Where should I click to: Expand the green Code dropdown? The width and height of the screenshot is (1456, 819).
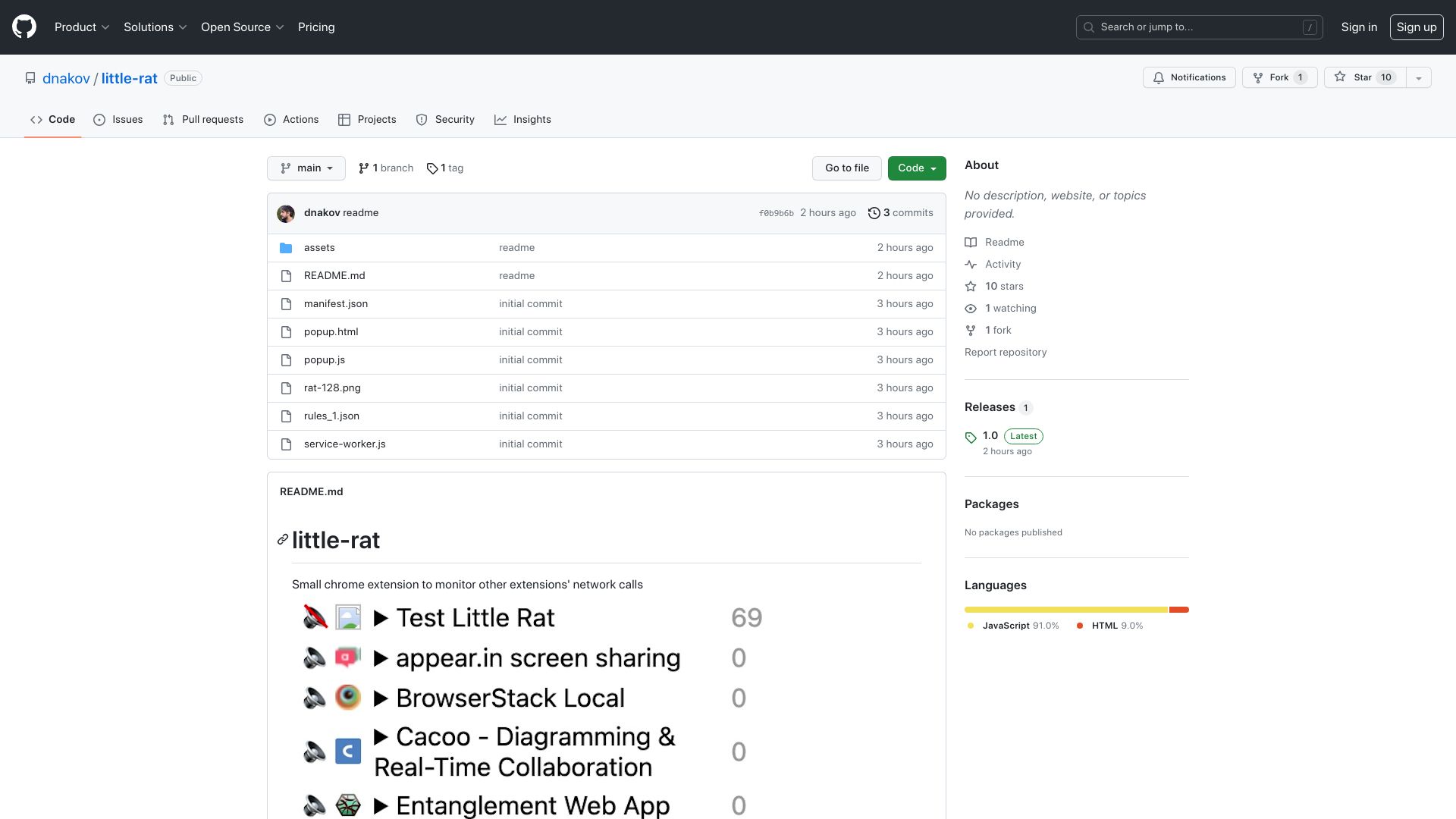point(917,168)
